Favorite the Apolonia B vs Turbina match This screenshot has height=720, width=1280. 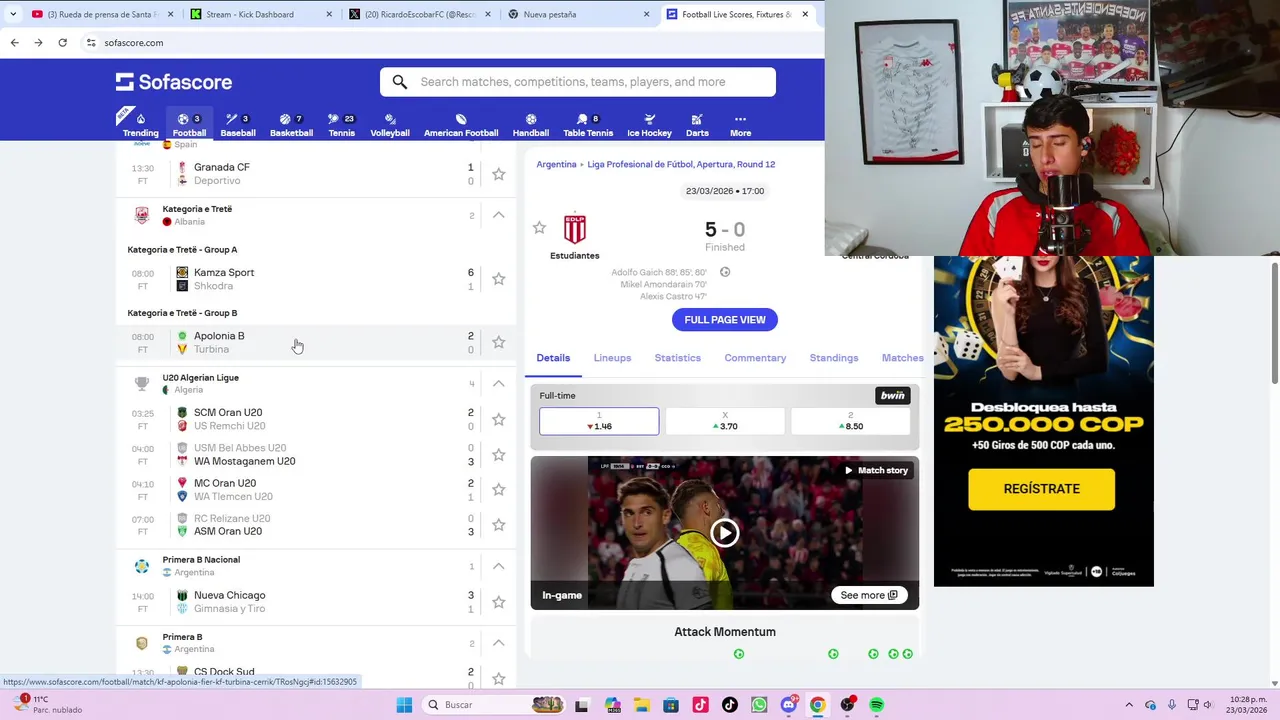coord(499,342)
